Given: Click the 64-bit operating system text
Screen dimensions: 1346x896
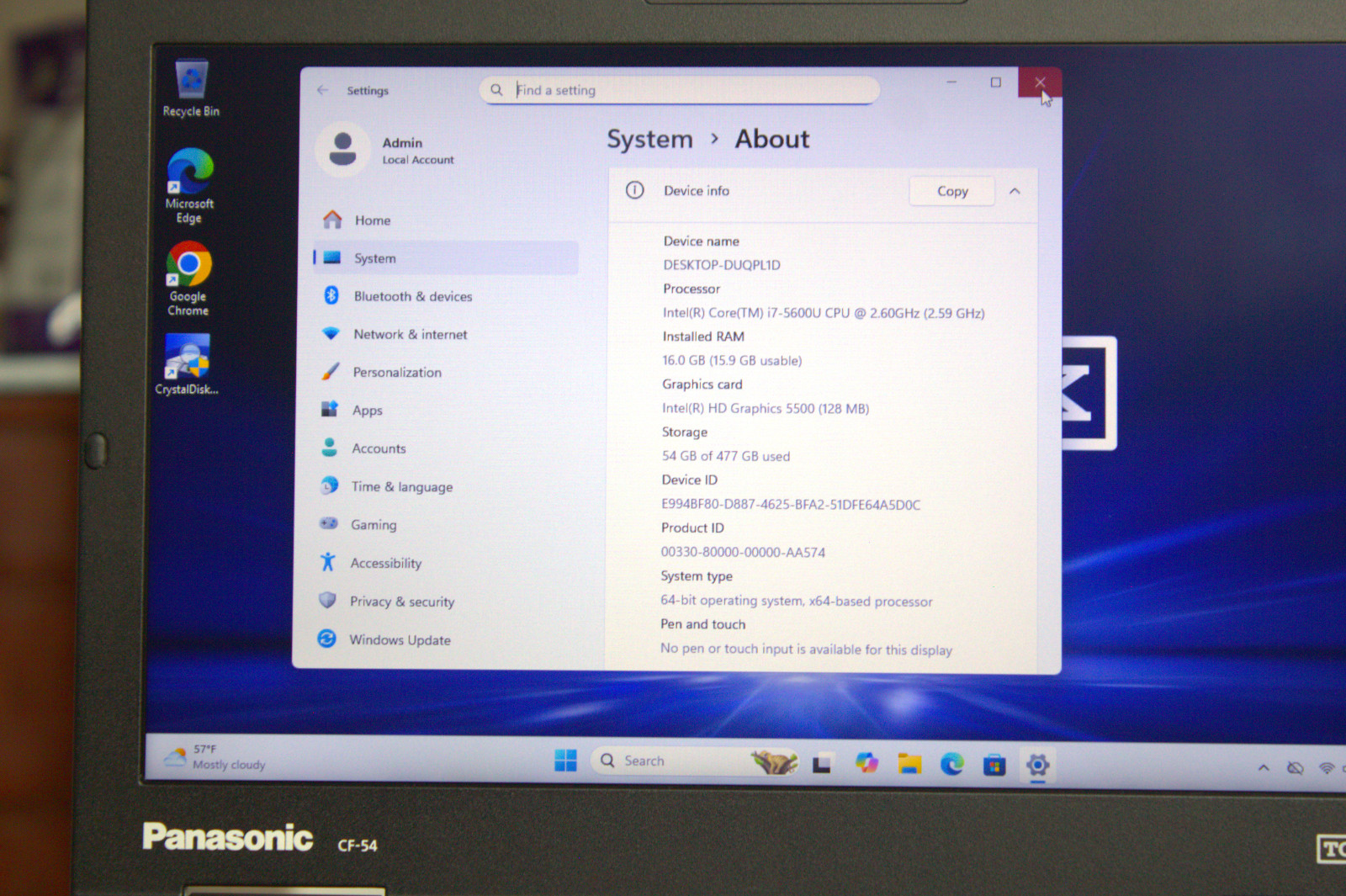Looking at the screenshot, I should pos(797,601).
